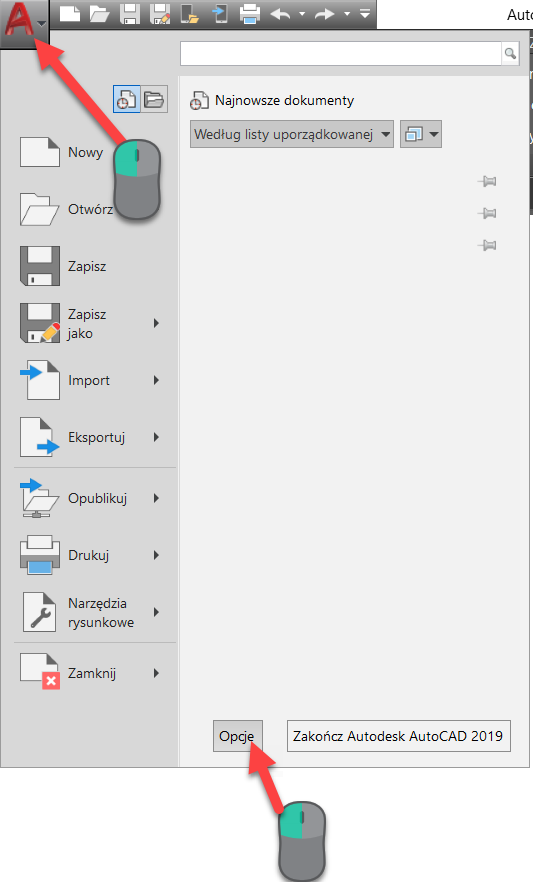Open the 'Według listy uporządkowanej' dropdown
This screenshot has height=882, width=533.
[x=292, y=134]
